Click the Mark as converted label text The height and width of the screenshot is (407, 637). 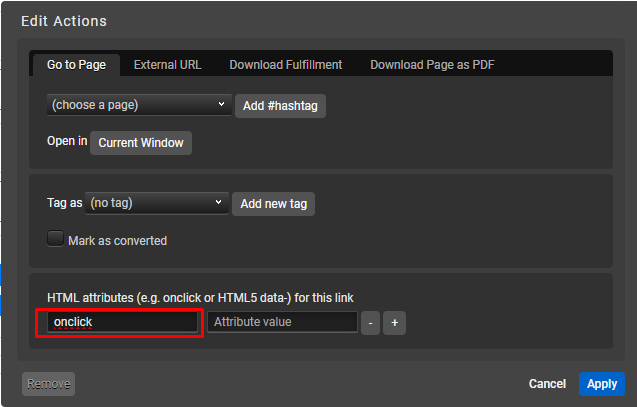[x=117, y=241]
